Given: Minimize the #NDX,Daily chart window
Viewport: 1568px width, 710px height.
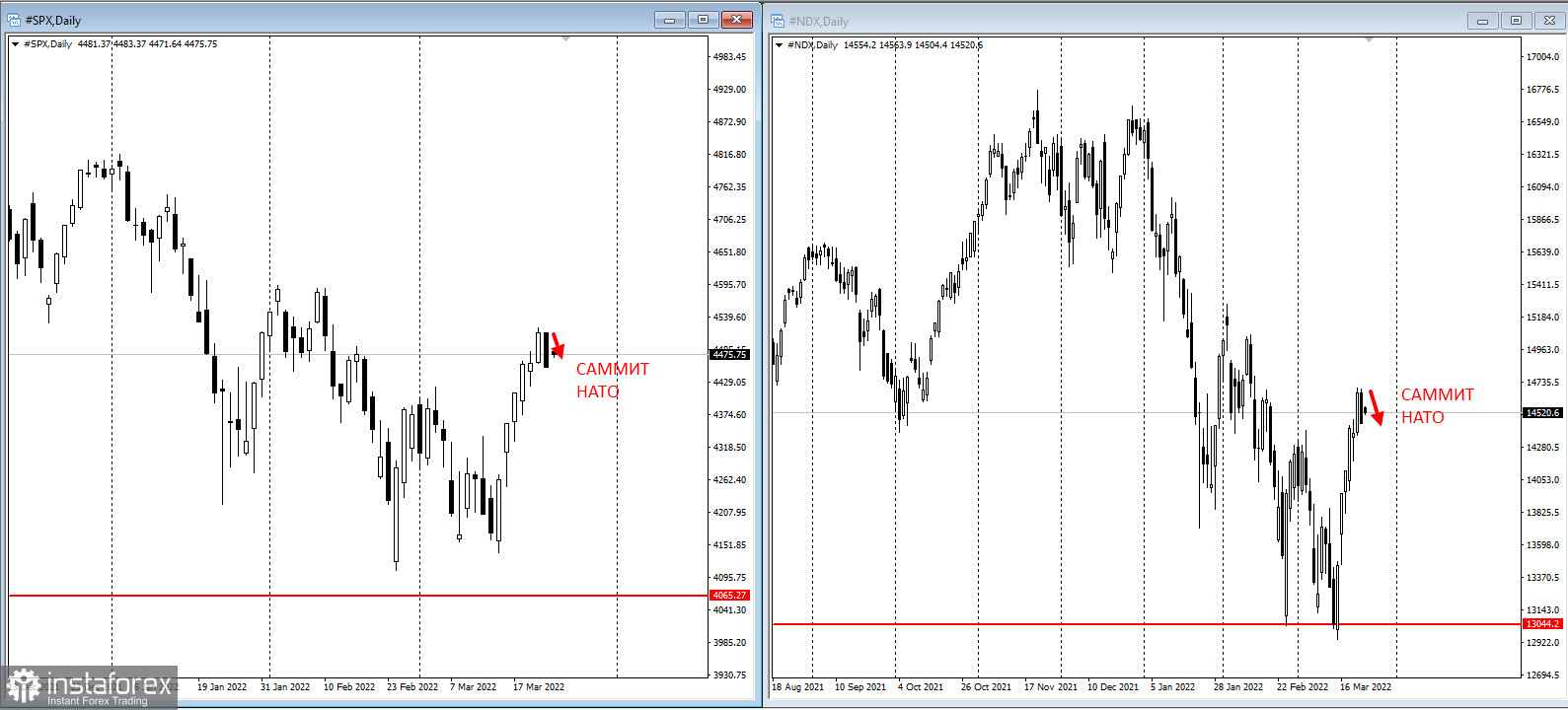Looking at the screenshot, I should [x=1482, y=21].
